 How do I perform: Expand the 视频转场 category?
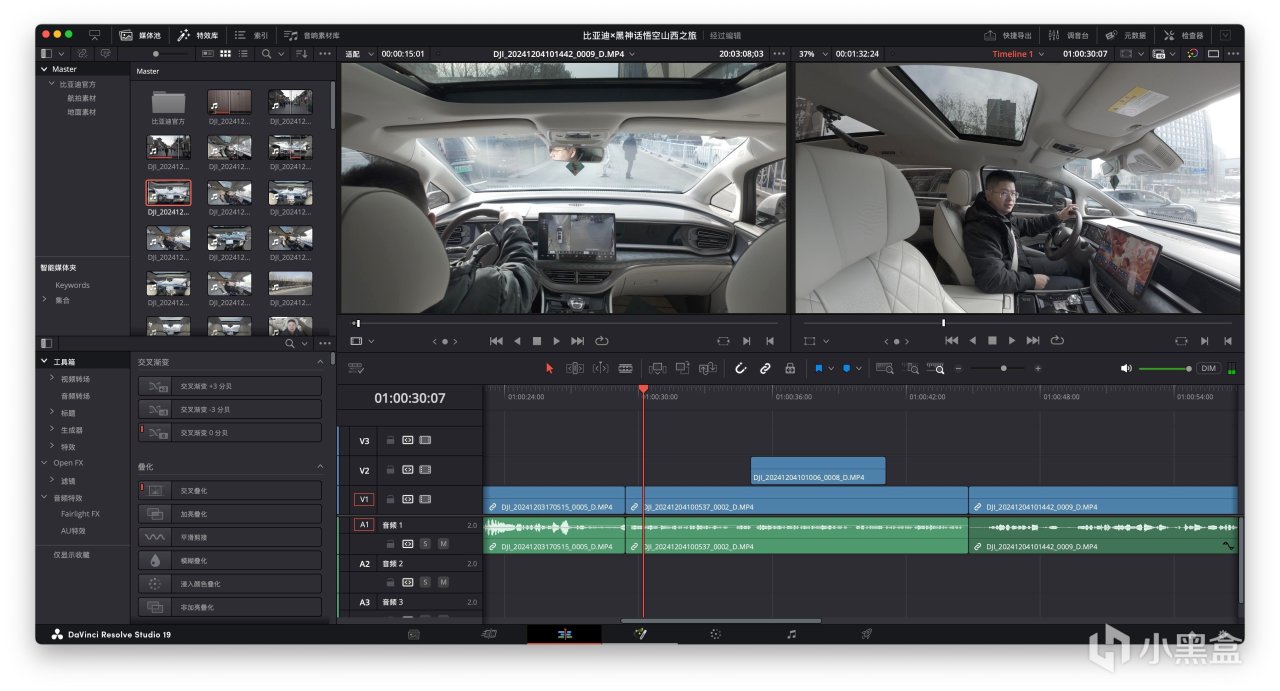52,379
